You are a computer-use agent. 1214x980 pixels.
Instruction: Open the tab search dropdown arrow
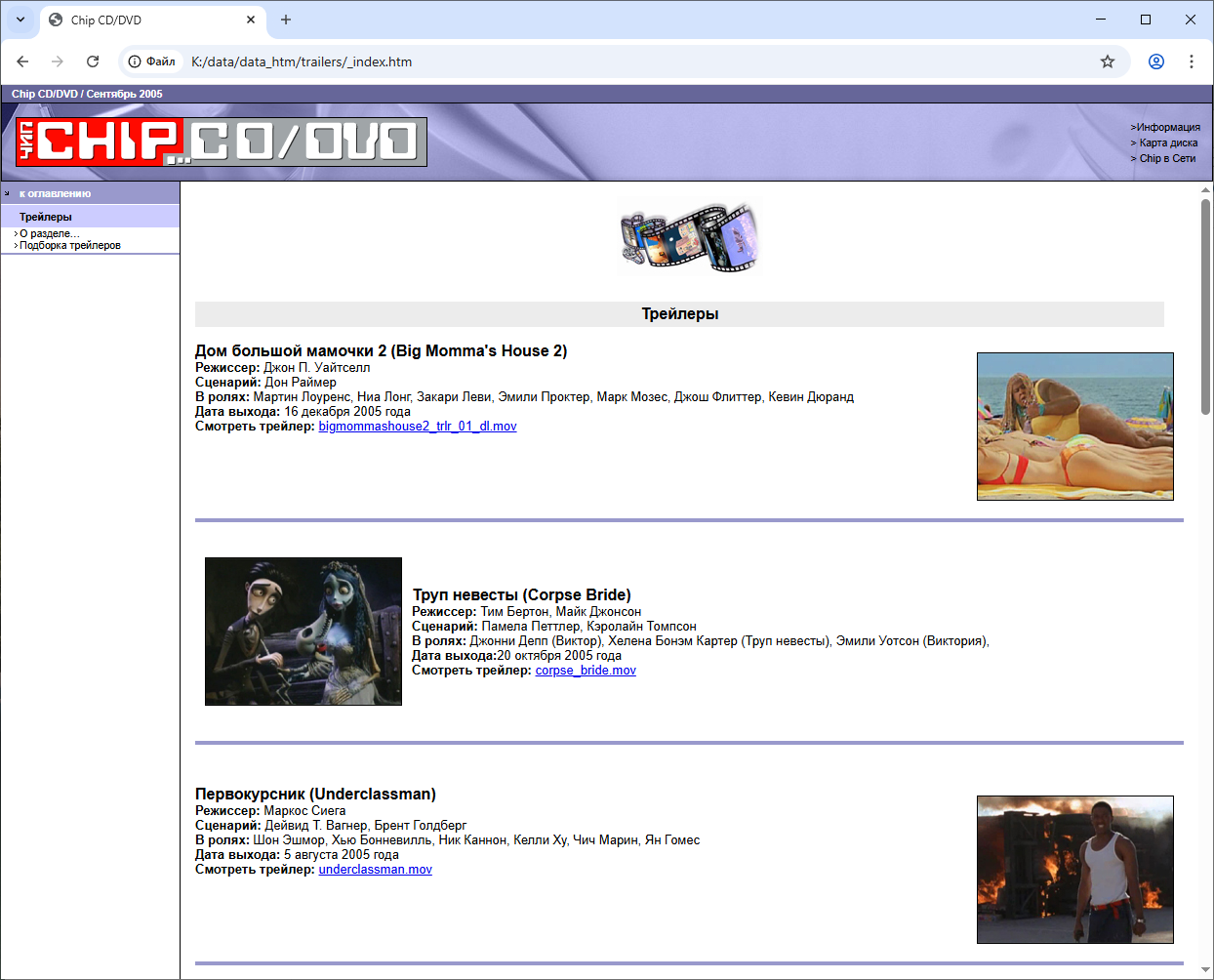coord(20,20)
